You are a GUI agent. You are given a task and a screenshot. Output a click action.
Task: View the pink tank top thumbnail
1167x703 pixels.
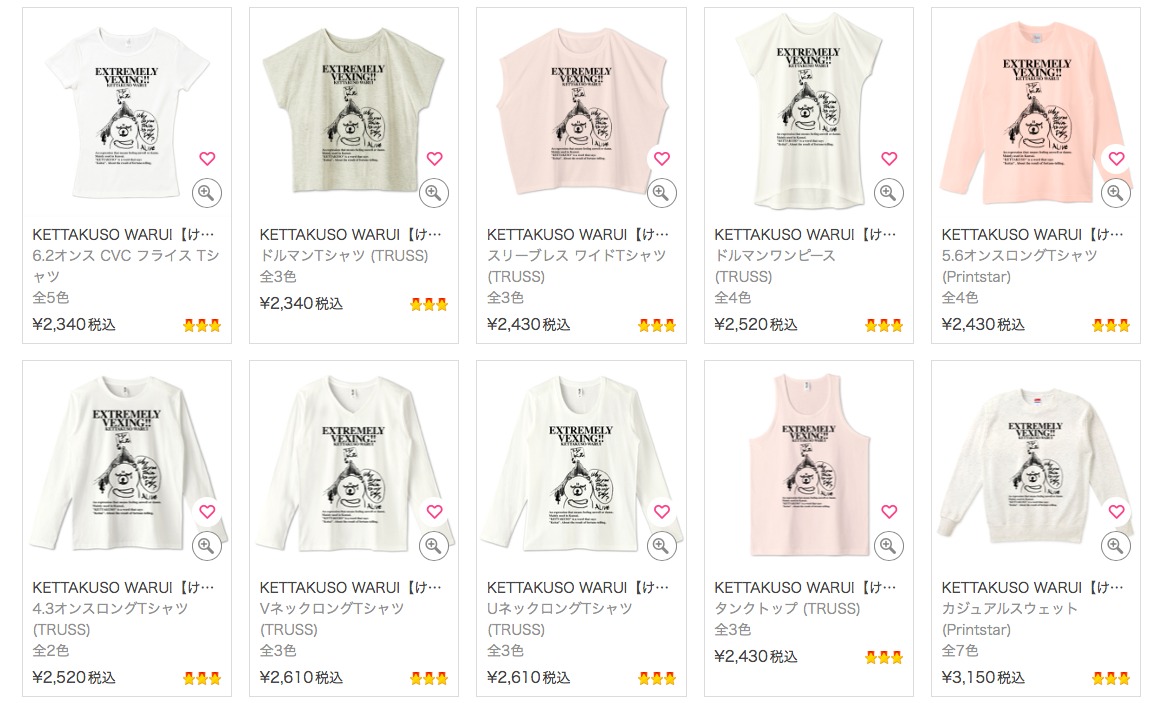coord(808,465)
